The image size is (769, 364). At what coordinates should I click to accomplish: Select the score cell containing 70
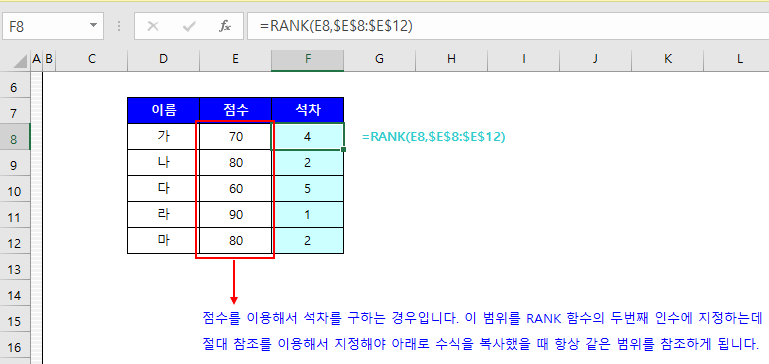235,136
